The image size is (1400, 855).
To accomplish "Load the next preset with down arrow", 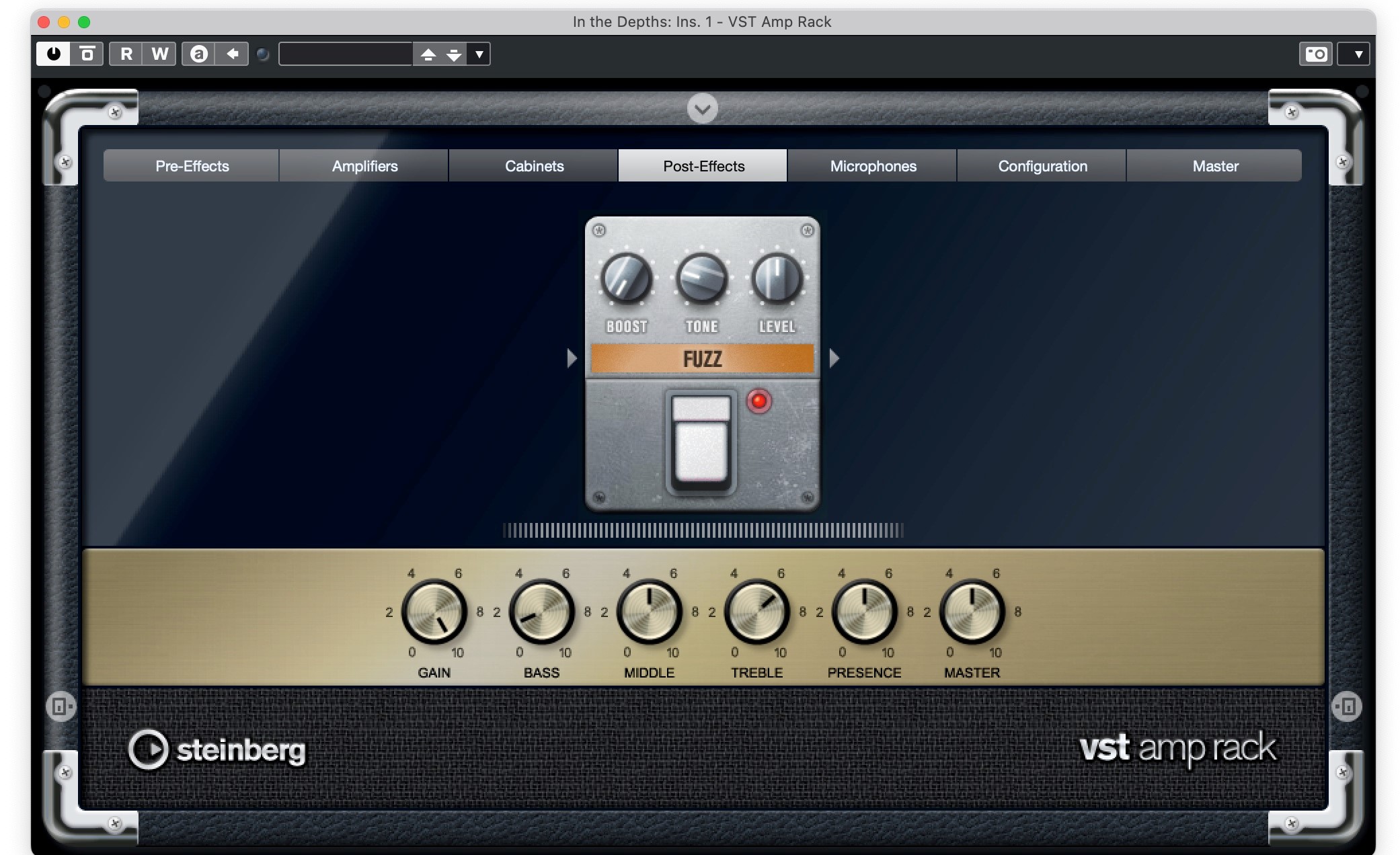I will 455,54.
